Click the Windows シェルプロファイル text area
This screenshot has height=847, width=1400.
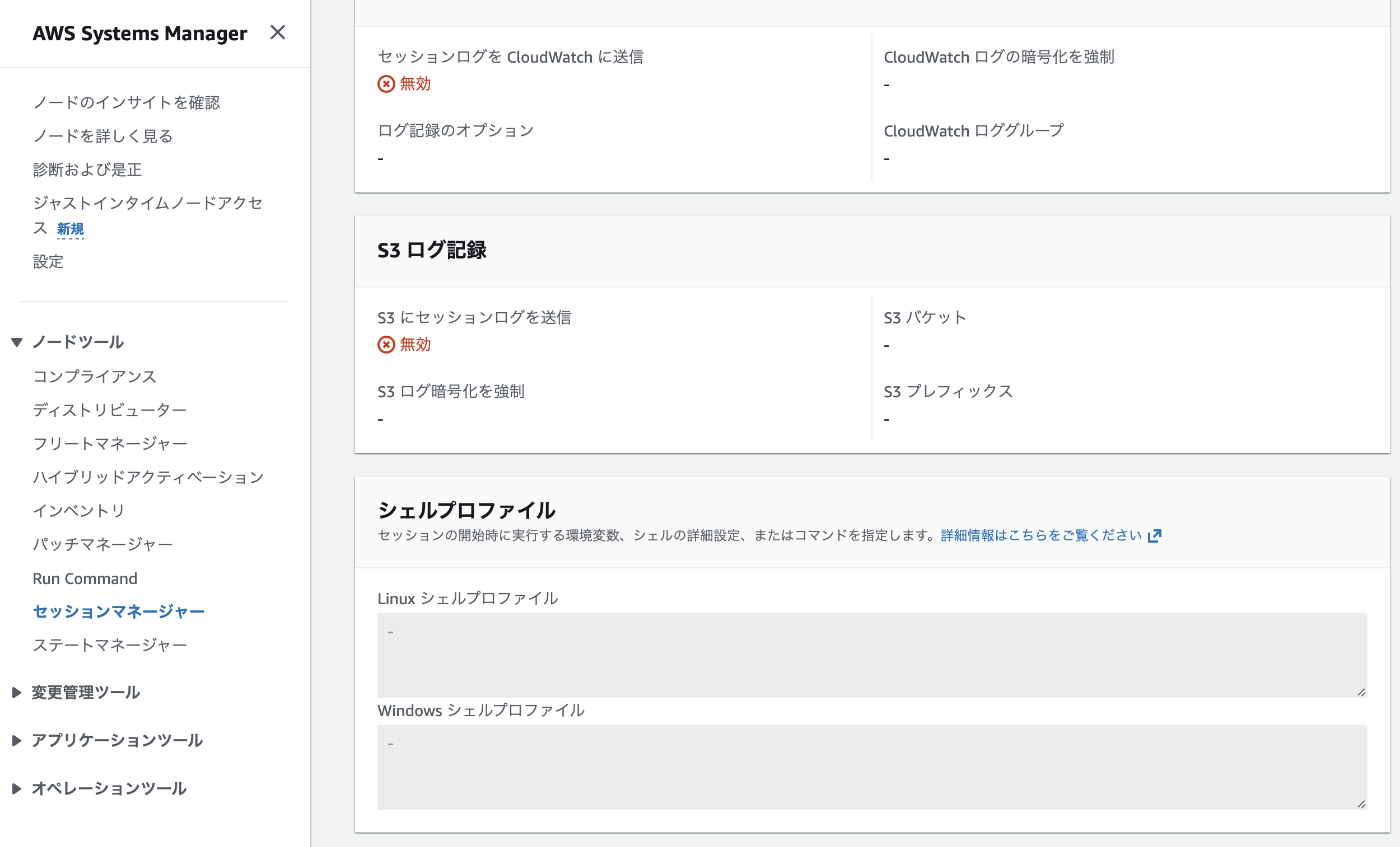871,767
